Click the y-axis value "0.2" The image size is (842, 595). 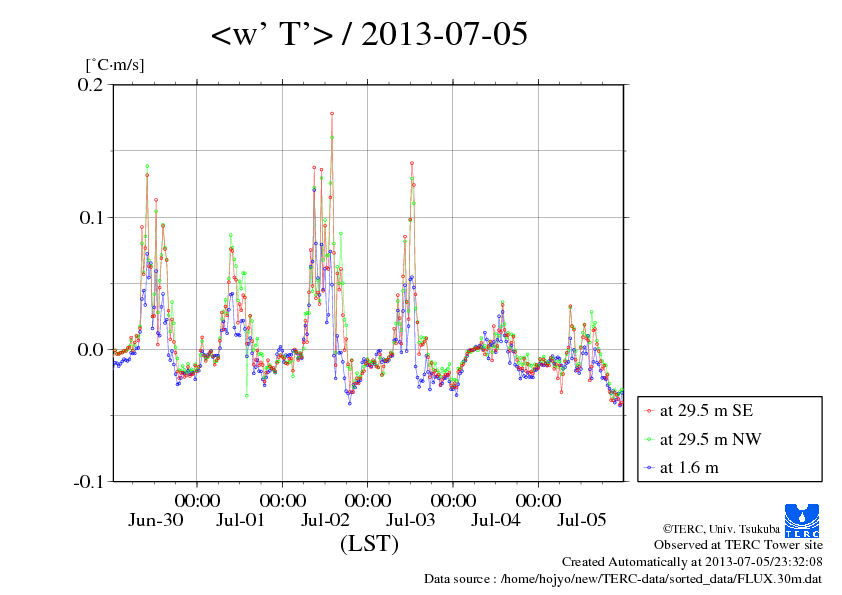(90, 84)
